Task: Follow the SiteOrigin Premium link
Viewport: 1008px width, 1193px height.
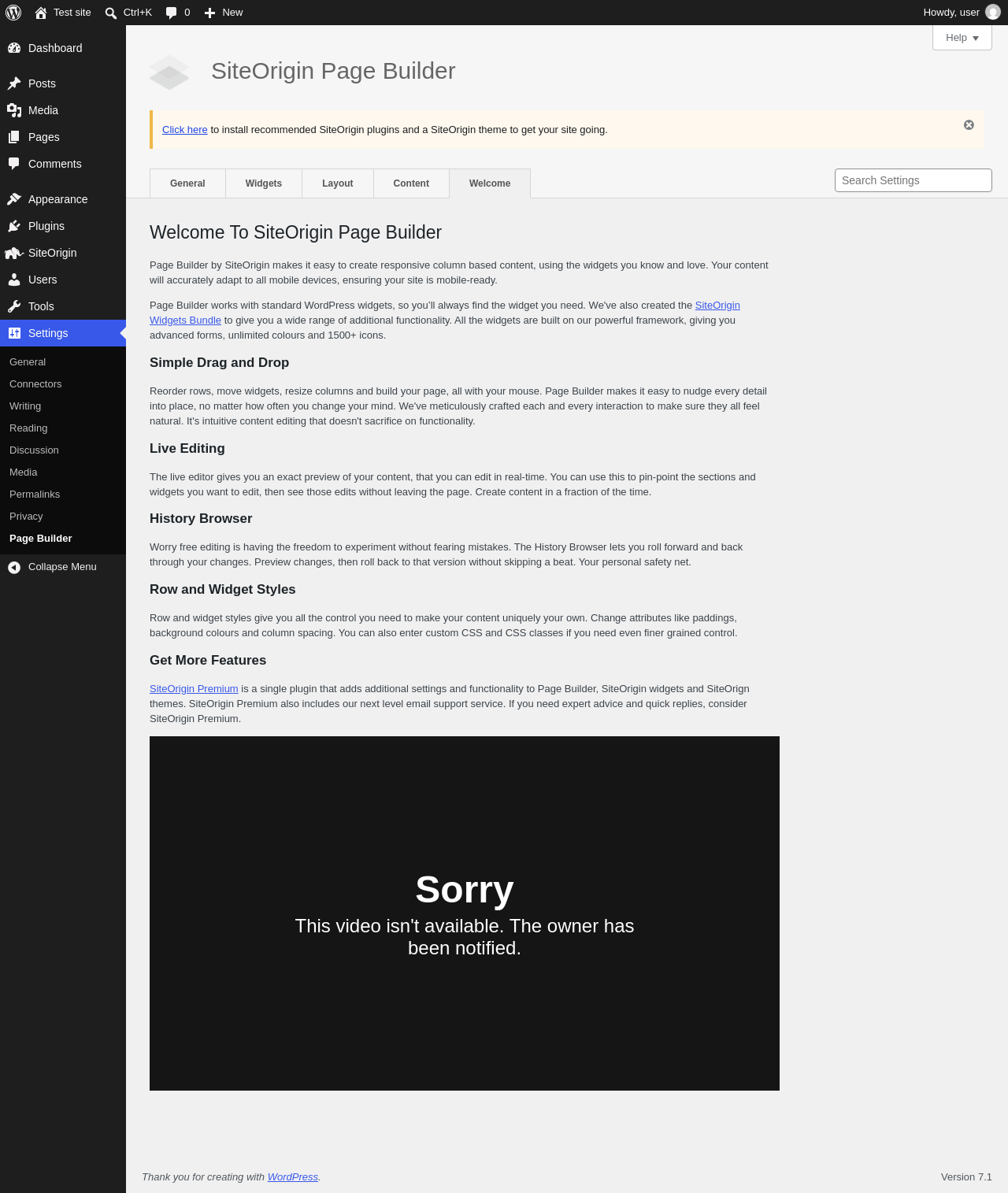Action: [x=194, y=689]
